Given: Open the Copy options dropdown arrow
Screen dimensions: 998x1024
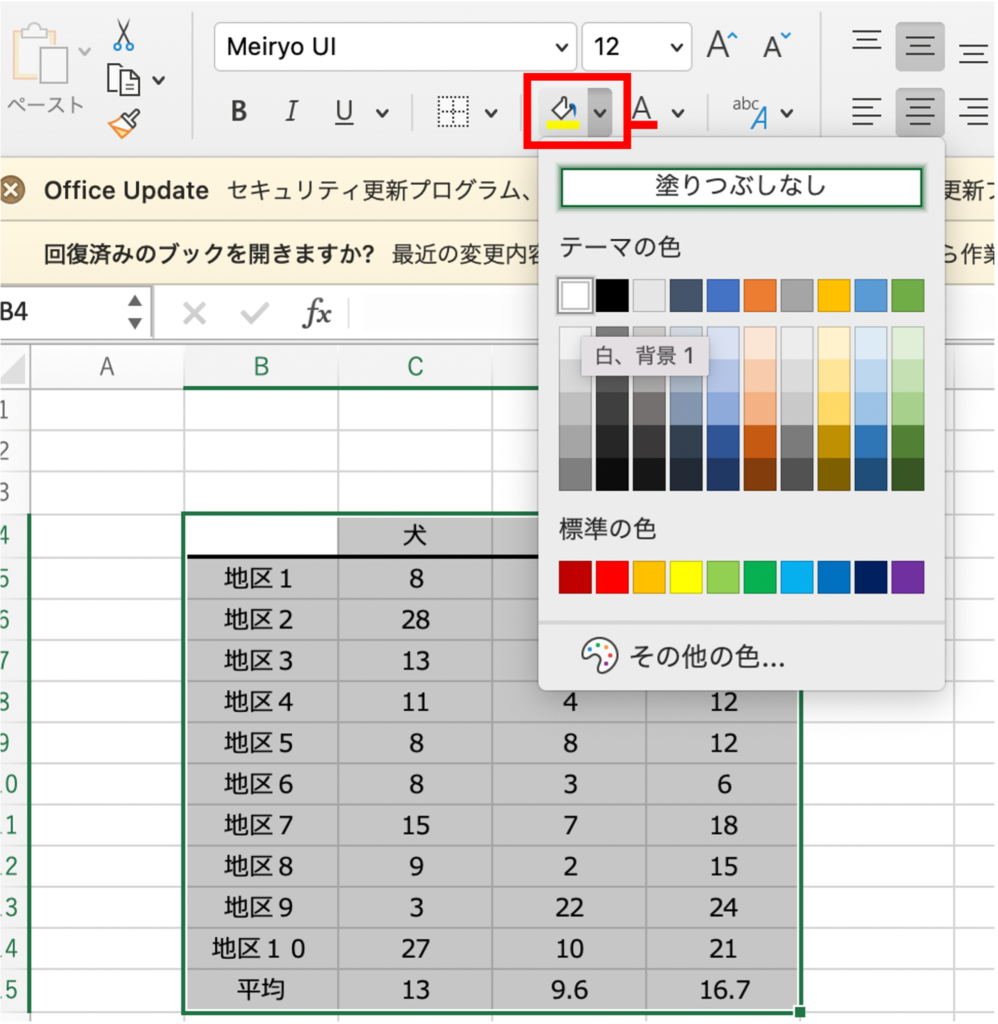Looking at the screenshot, I should pyautogui.click(x=159, y=80).
